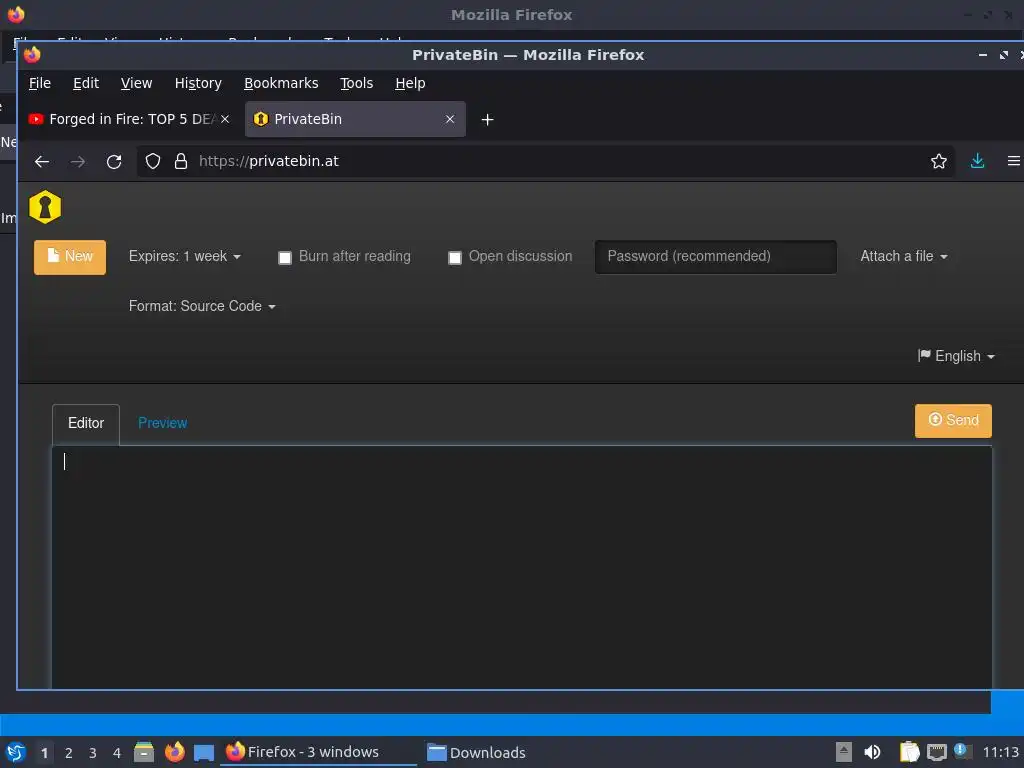Launch the file manager icon in the taskbar

[144, 752]
